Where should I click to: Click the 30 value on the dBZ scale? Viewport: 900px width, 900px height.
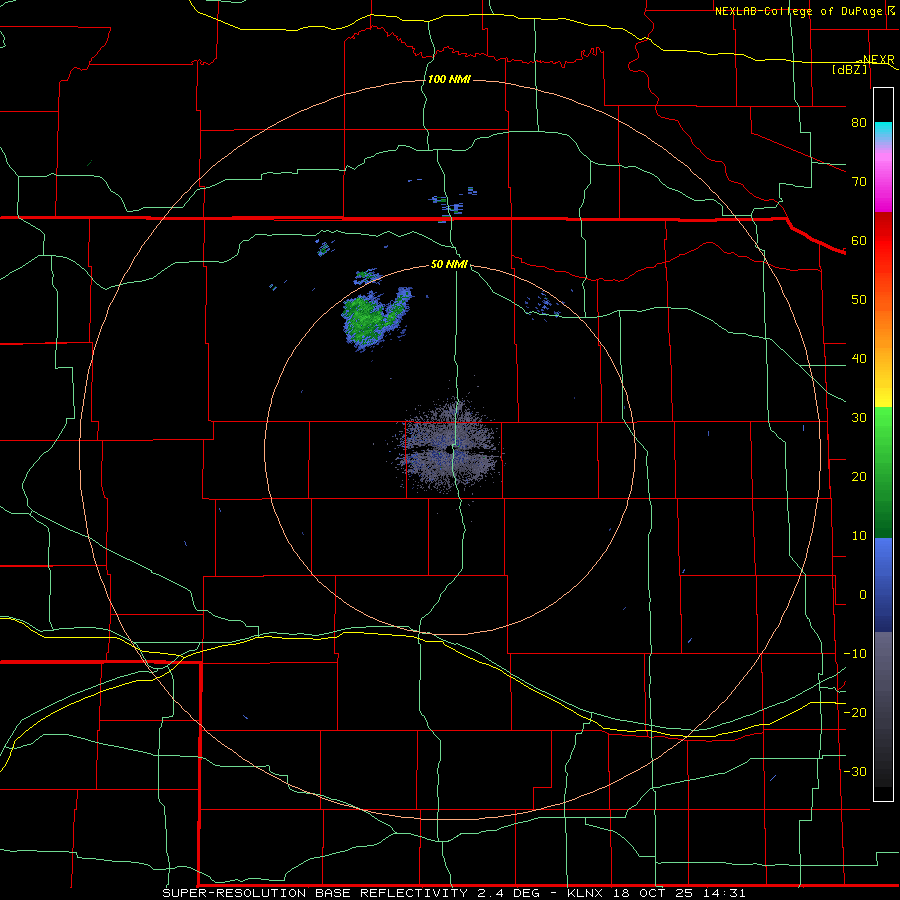click(859, 418)
